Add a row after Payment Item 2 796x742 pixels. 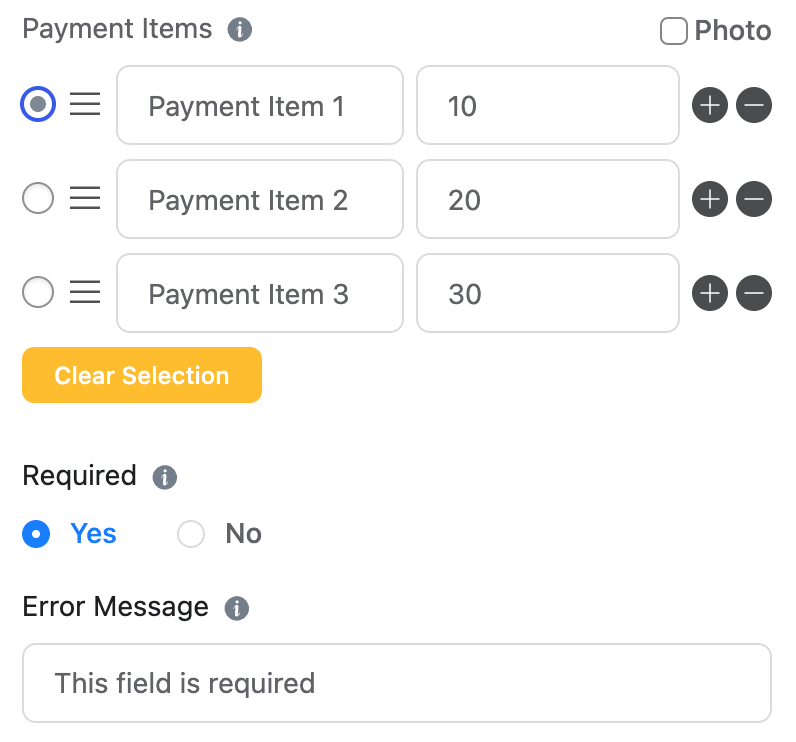[710, 200]
